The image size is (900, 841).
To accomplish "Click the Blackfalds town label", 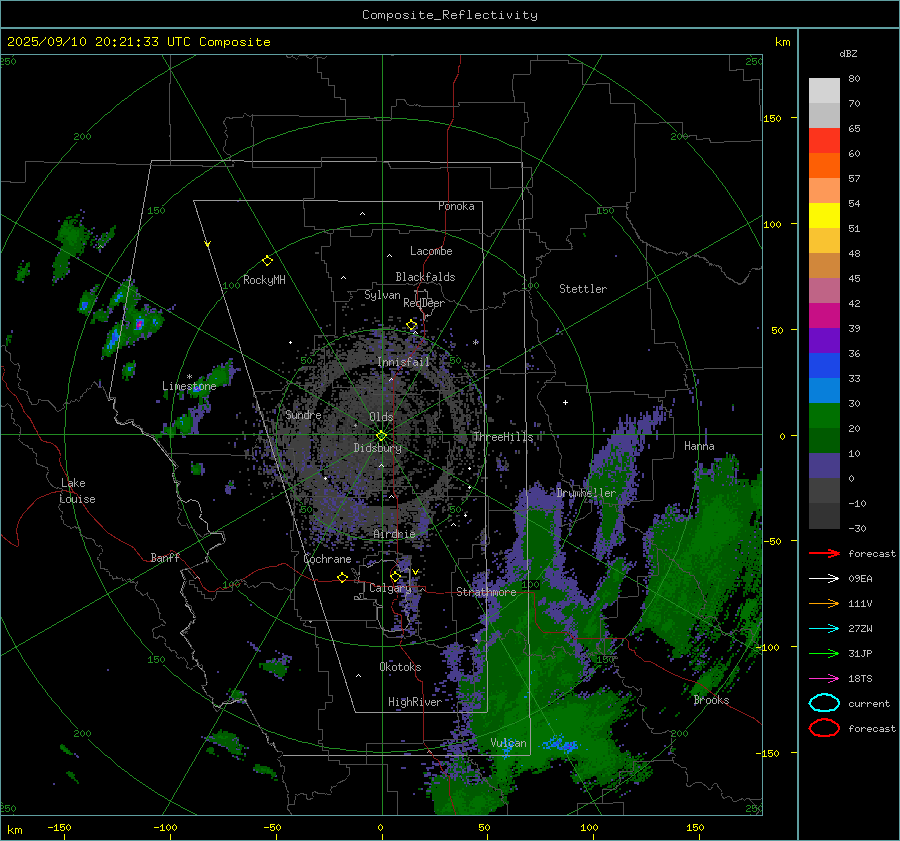I will (425, 277).
